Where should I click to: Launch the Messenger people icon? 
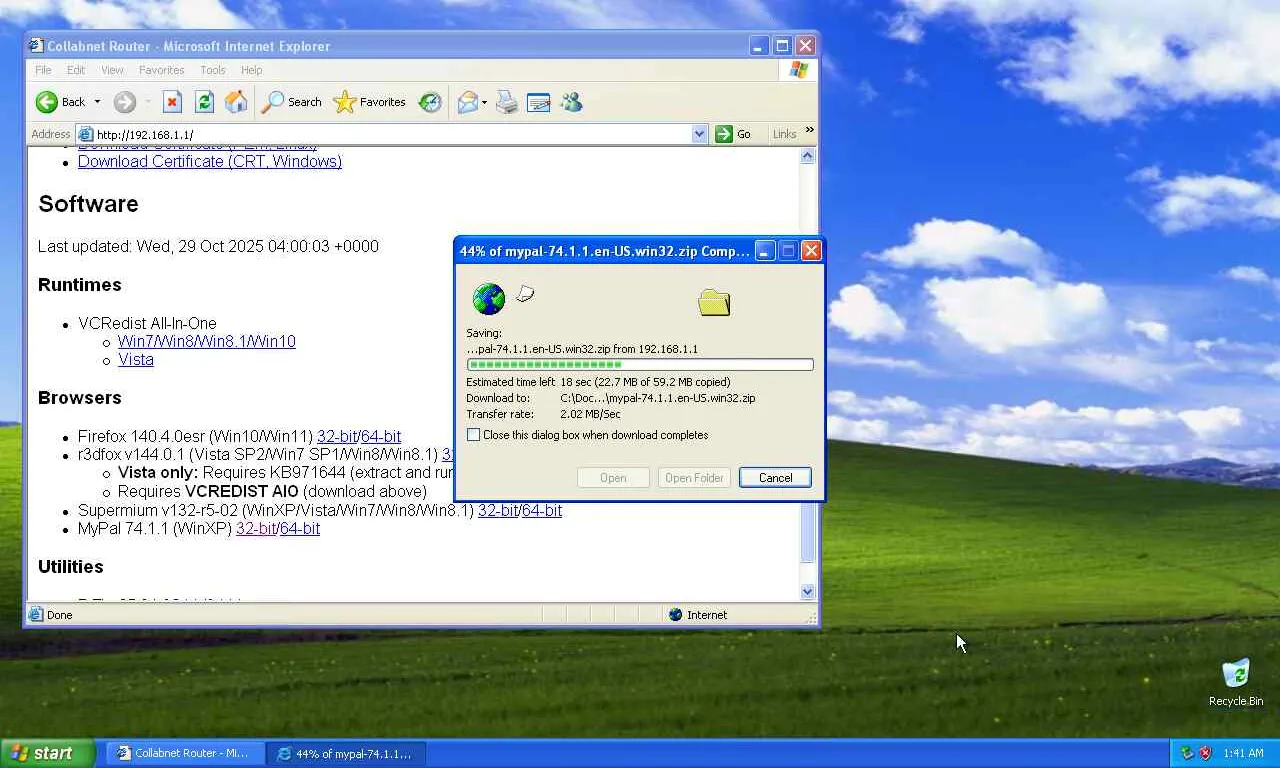[x=571, y=102]
